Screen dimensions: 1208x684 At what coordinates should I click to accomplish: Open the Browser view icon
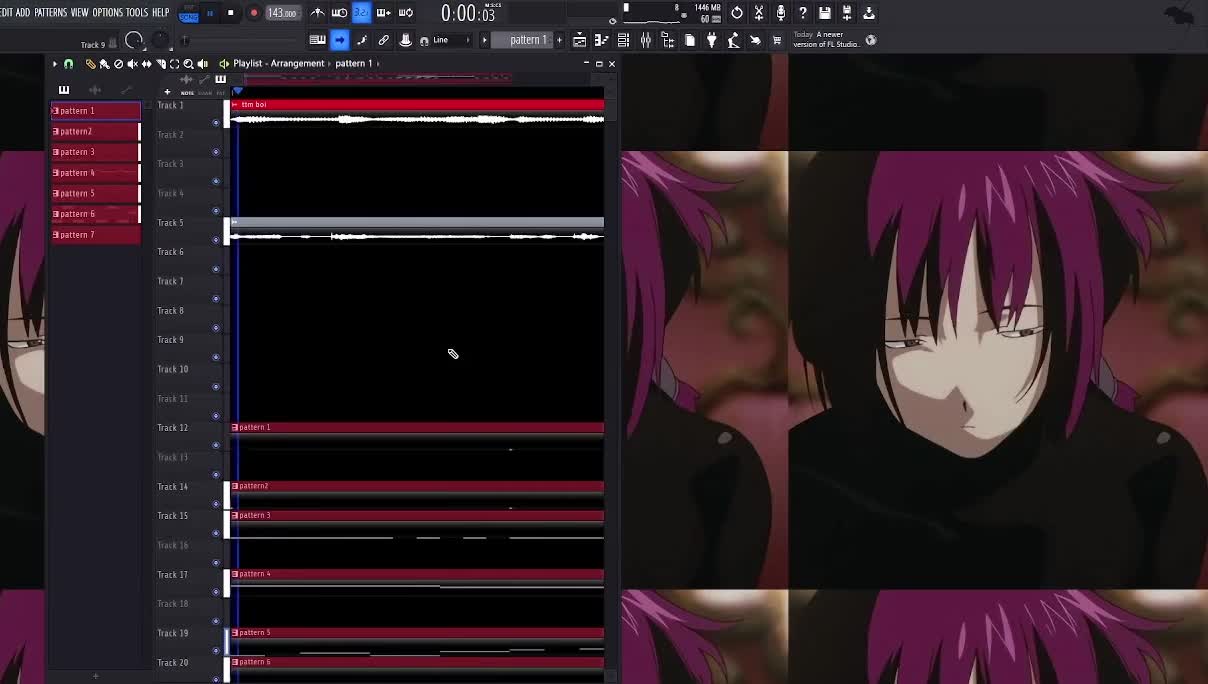pyautogui.click(x=667, y=40)
